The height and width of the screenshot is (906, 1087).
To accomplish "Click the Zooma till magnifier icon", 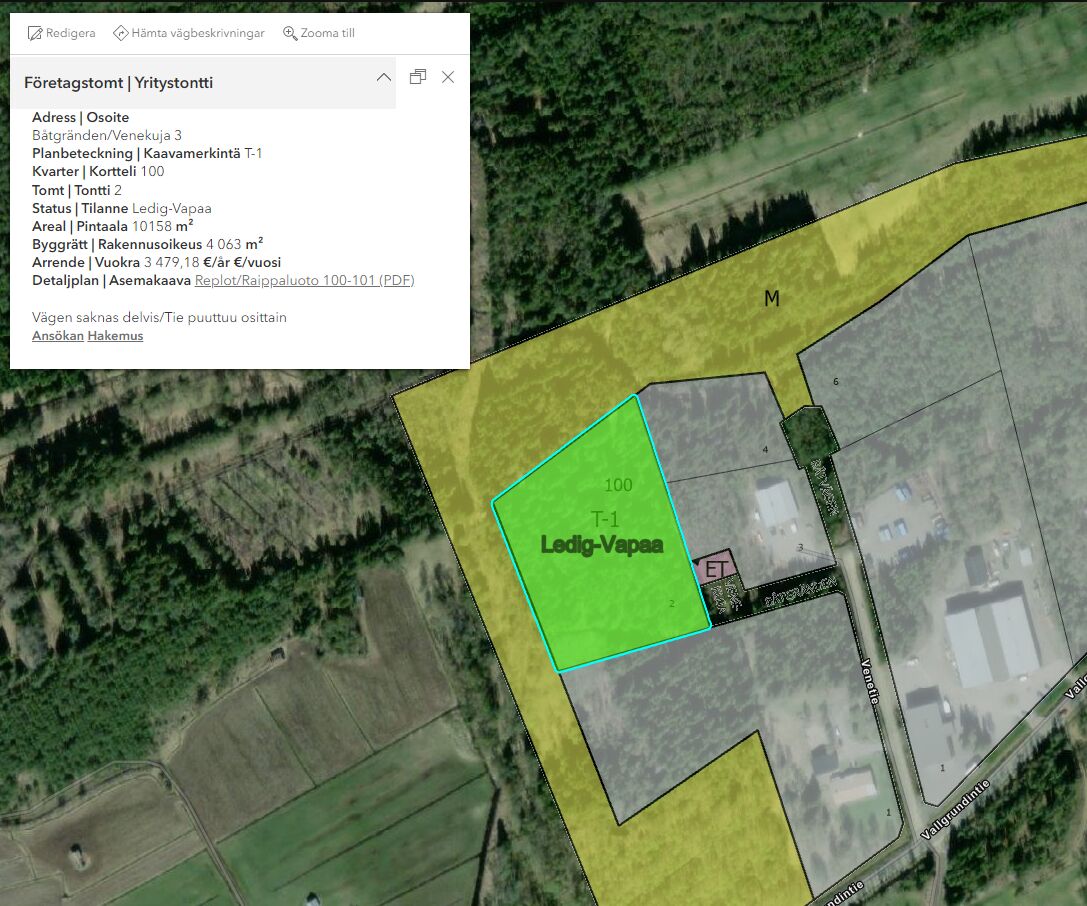I will point(291,33).
